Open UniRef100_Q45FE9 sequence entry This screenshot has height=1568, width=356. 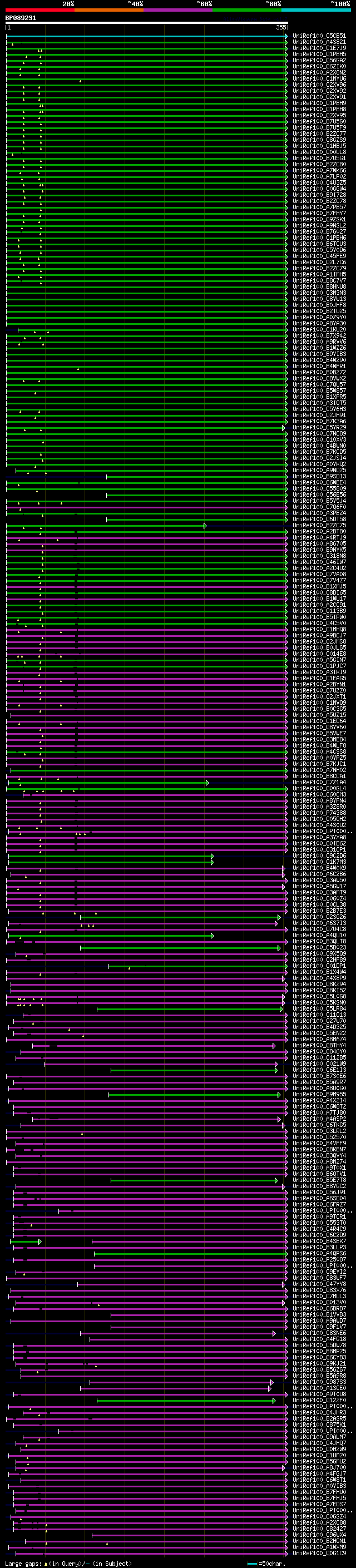point(319,256)
